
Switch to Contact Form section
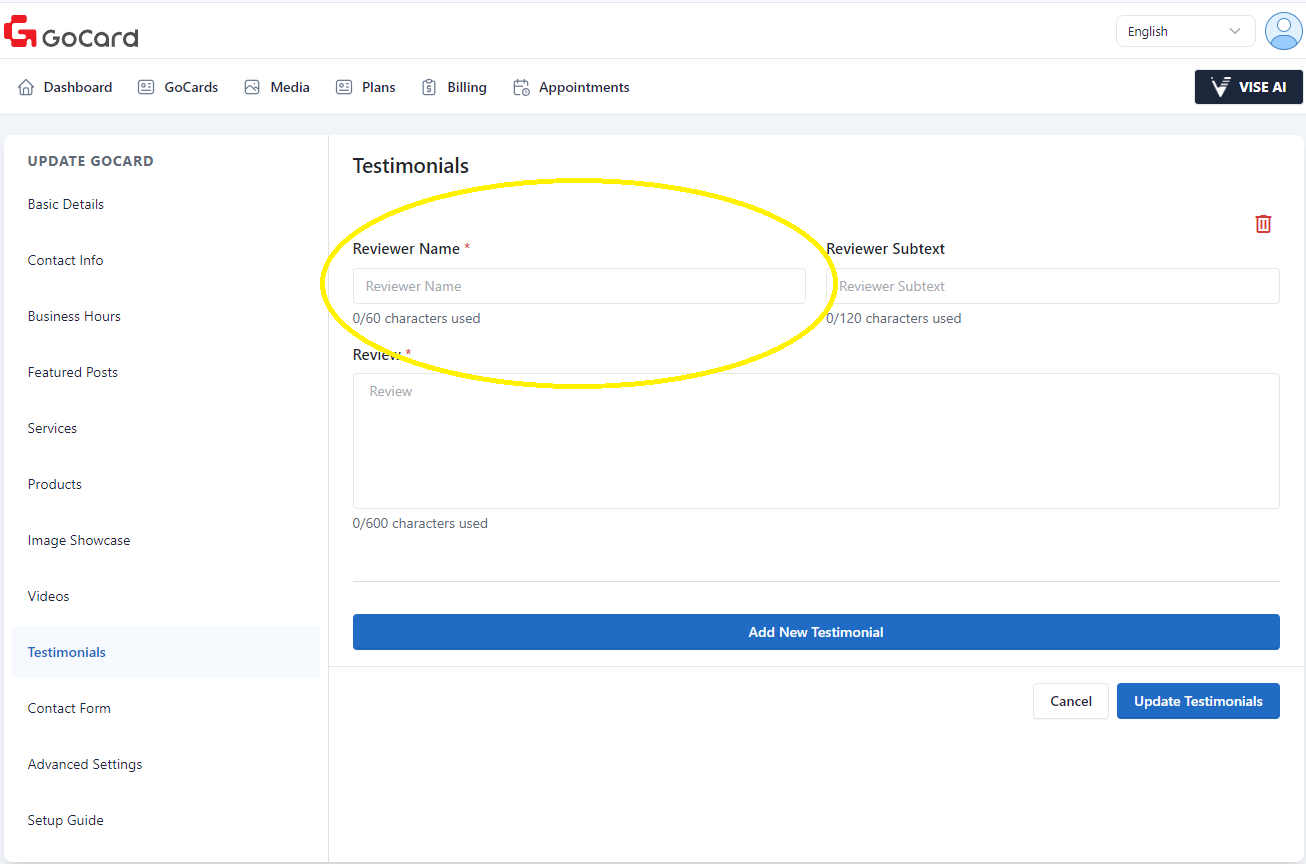69,708
